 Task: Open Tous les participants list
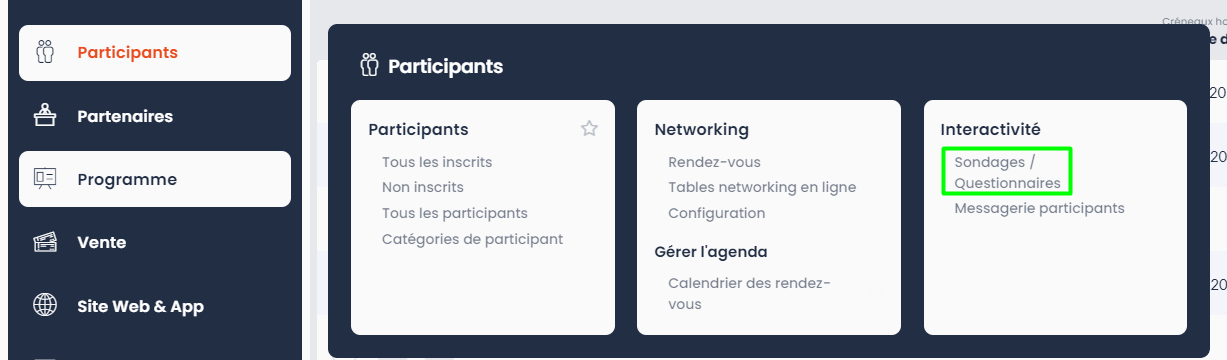(x=454, y=213)
